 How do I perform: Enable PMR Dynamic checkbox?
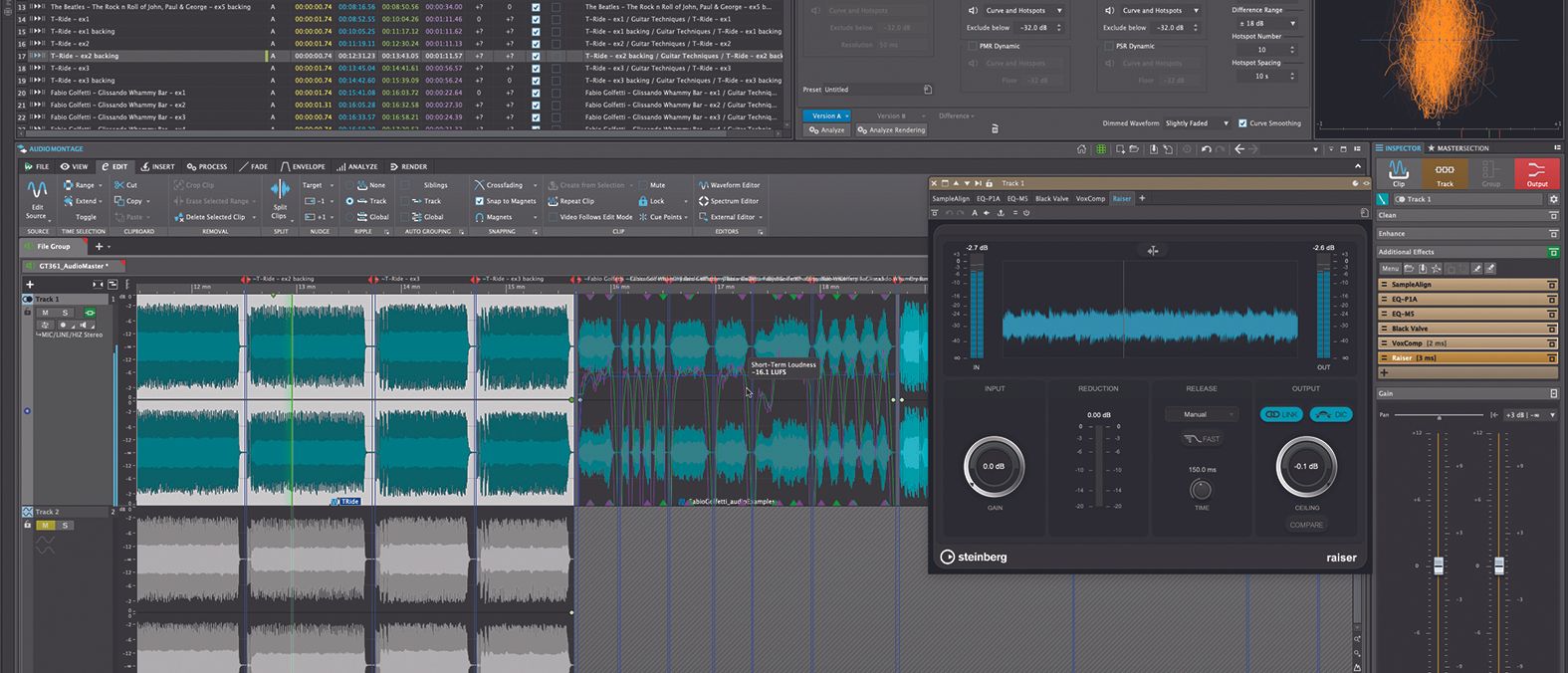pyautogui.click(x=972, y=46)
